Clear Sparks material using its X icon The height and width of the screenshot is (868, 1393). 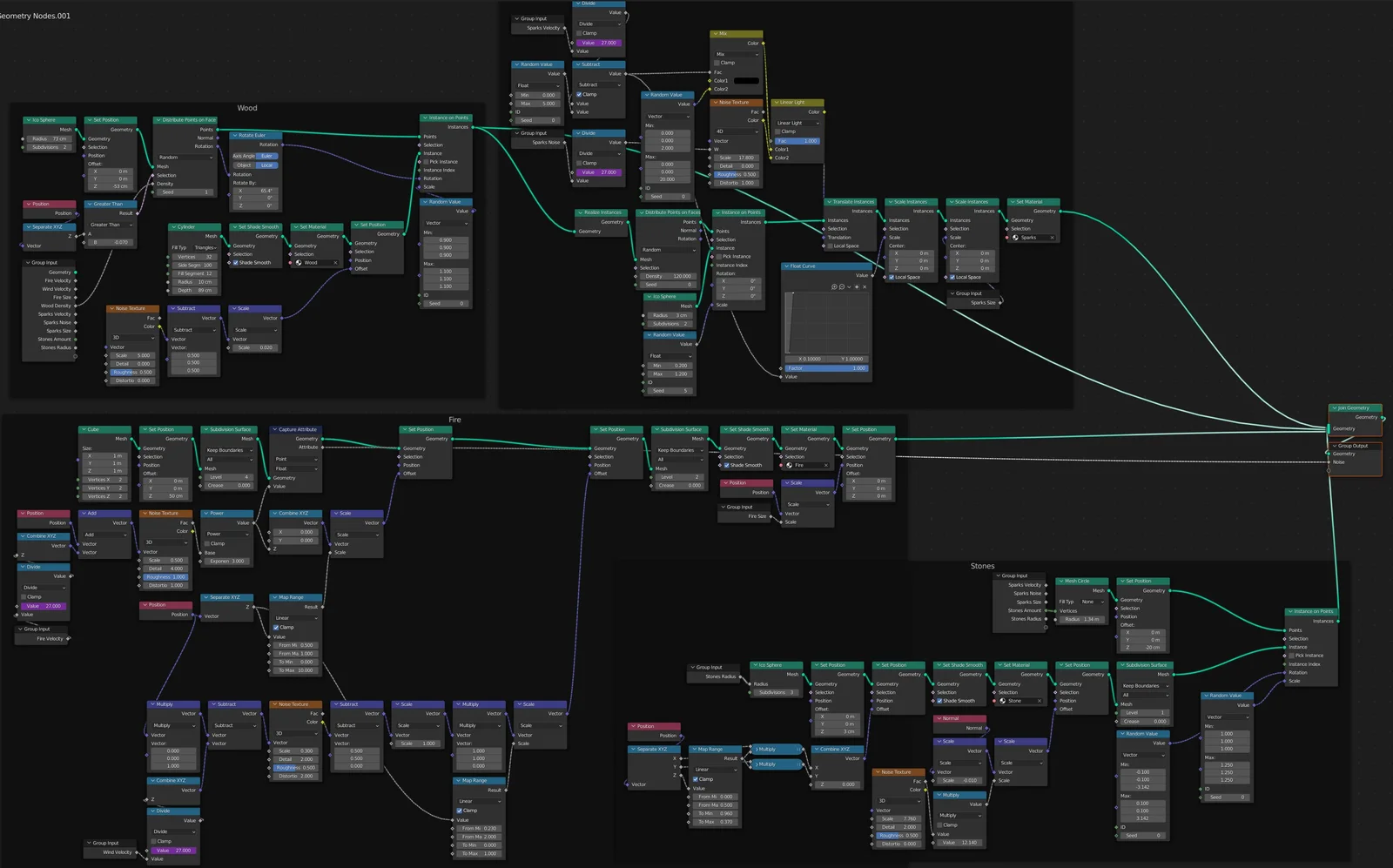[1052, 238]
